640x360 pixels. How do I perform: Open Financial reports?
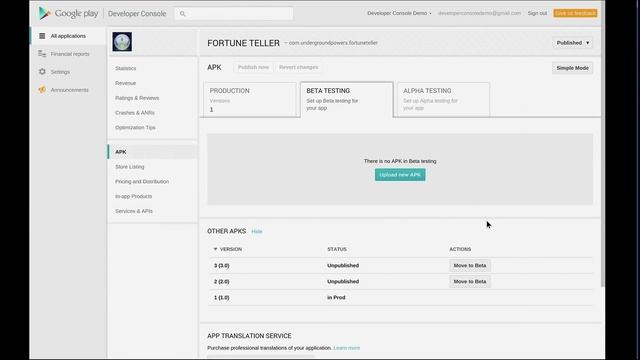pyautogui.click(x=70, y=54)
